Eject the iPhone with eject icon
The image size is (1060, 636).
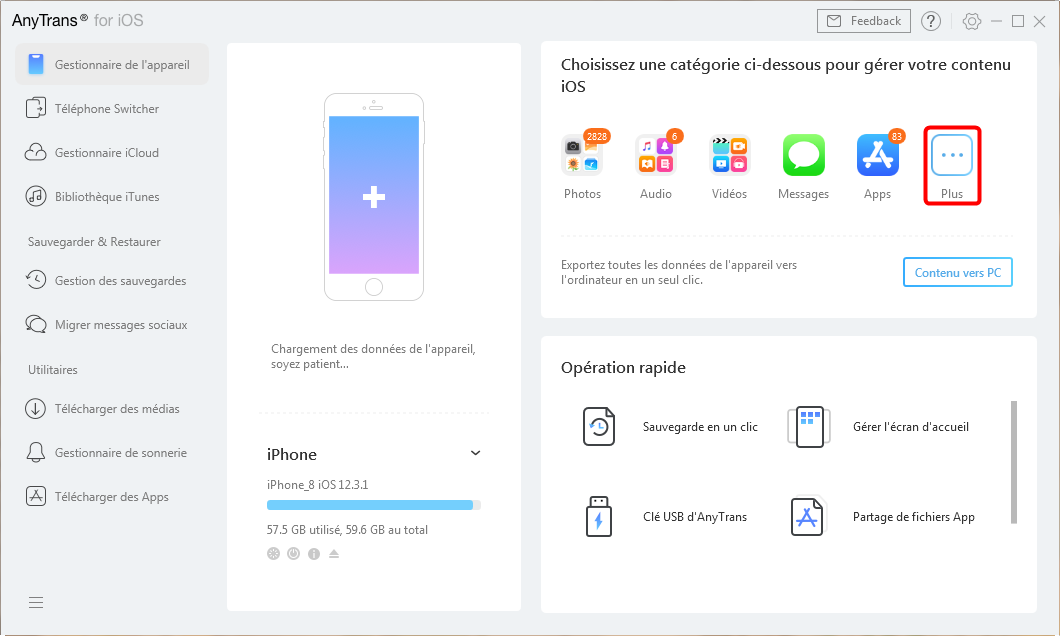[334, 554]
